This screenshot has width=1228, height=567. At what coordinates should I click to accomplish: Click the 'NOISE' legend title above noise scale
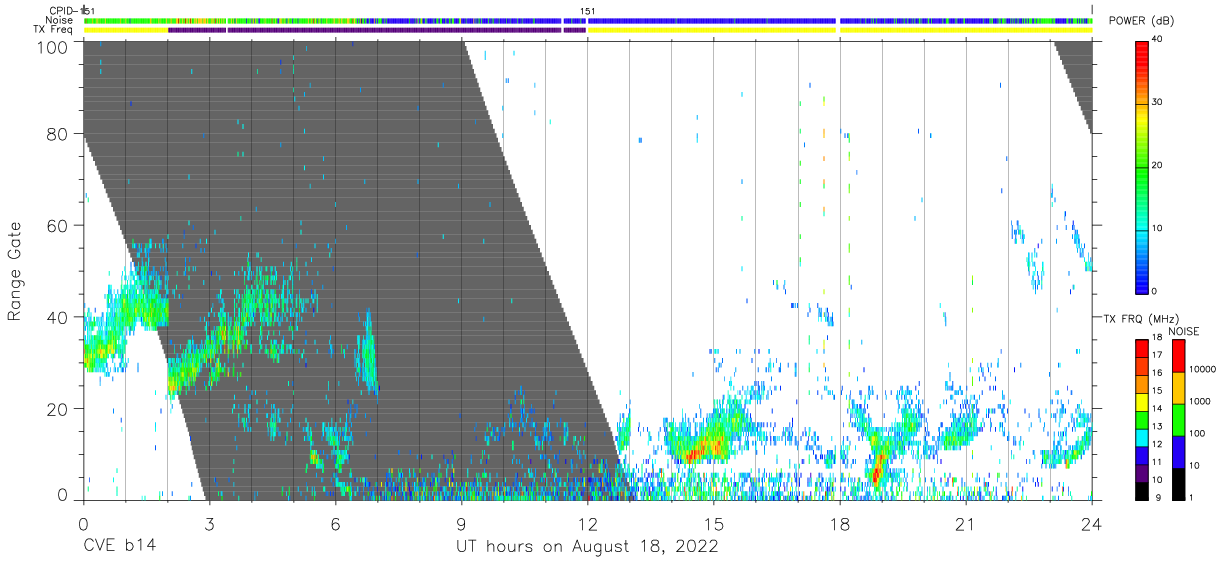click(1185, 331)
